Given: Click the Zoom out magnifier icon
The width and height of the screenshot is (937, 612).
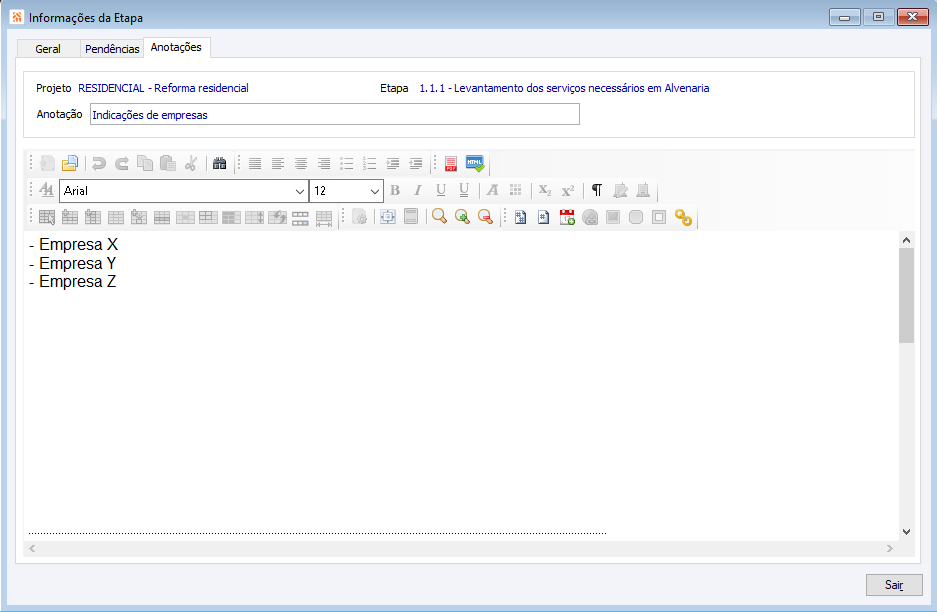Looking at the screenshot, I should pyautogui.click(x=485, y=217).
